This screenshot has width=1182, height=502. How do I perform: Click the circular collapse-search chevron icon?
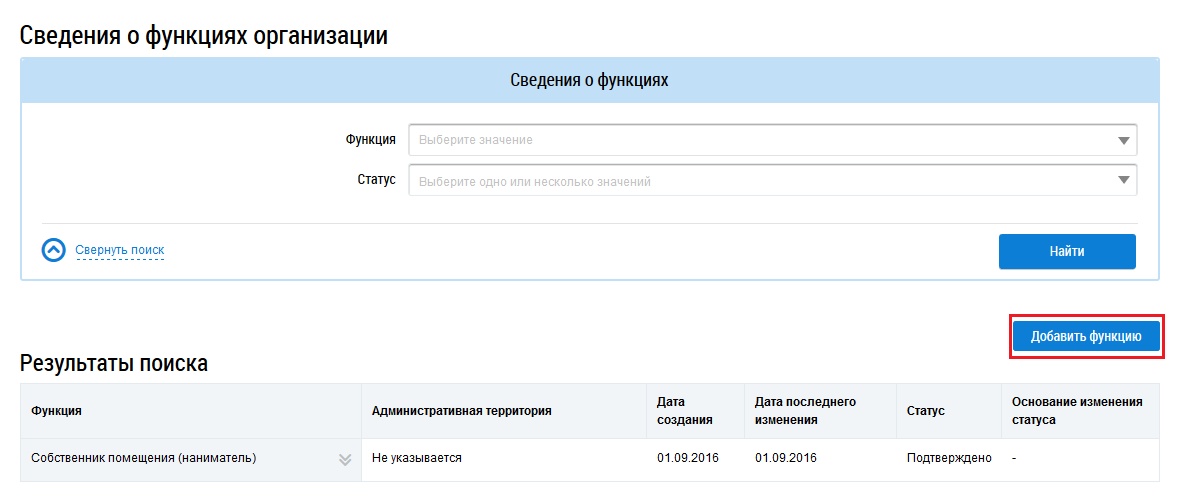click(53, 250)
